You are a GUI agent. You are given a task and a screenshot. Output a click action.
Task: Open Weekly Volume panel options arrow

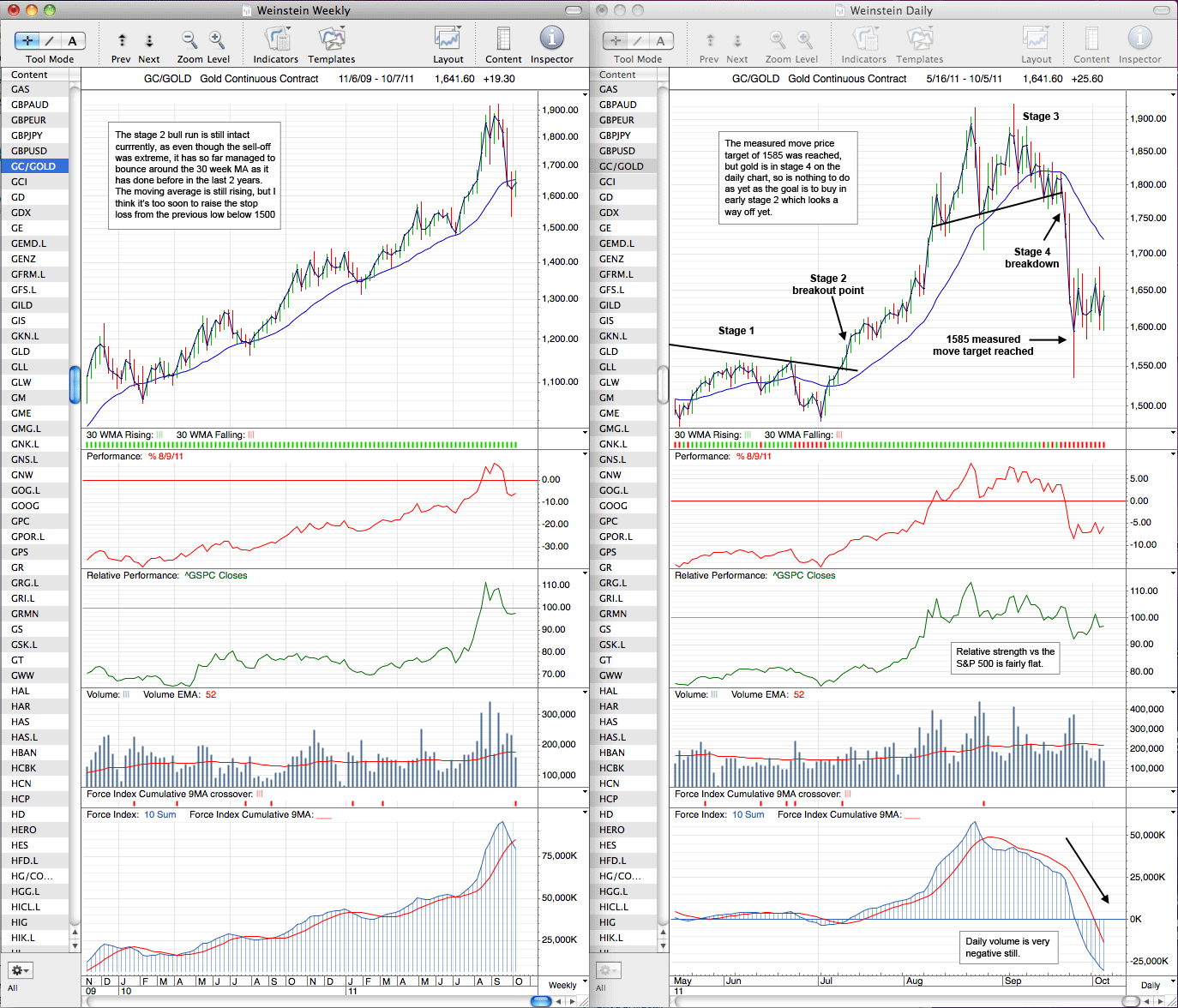pos(586,693)
